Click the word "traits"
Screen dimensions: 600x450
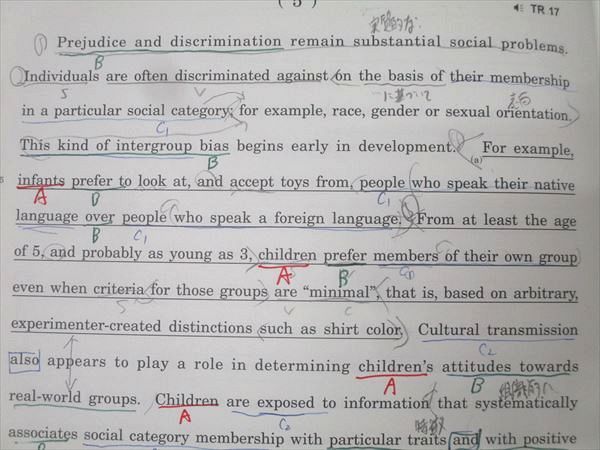tap(429, 440)
